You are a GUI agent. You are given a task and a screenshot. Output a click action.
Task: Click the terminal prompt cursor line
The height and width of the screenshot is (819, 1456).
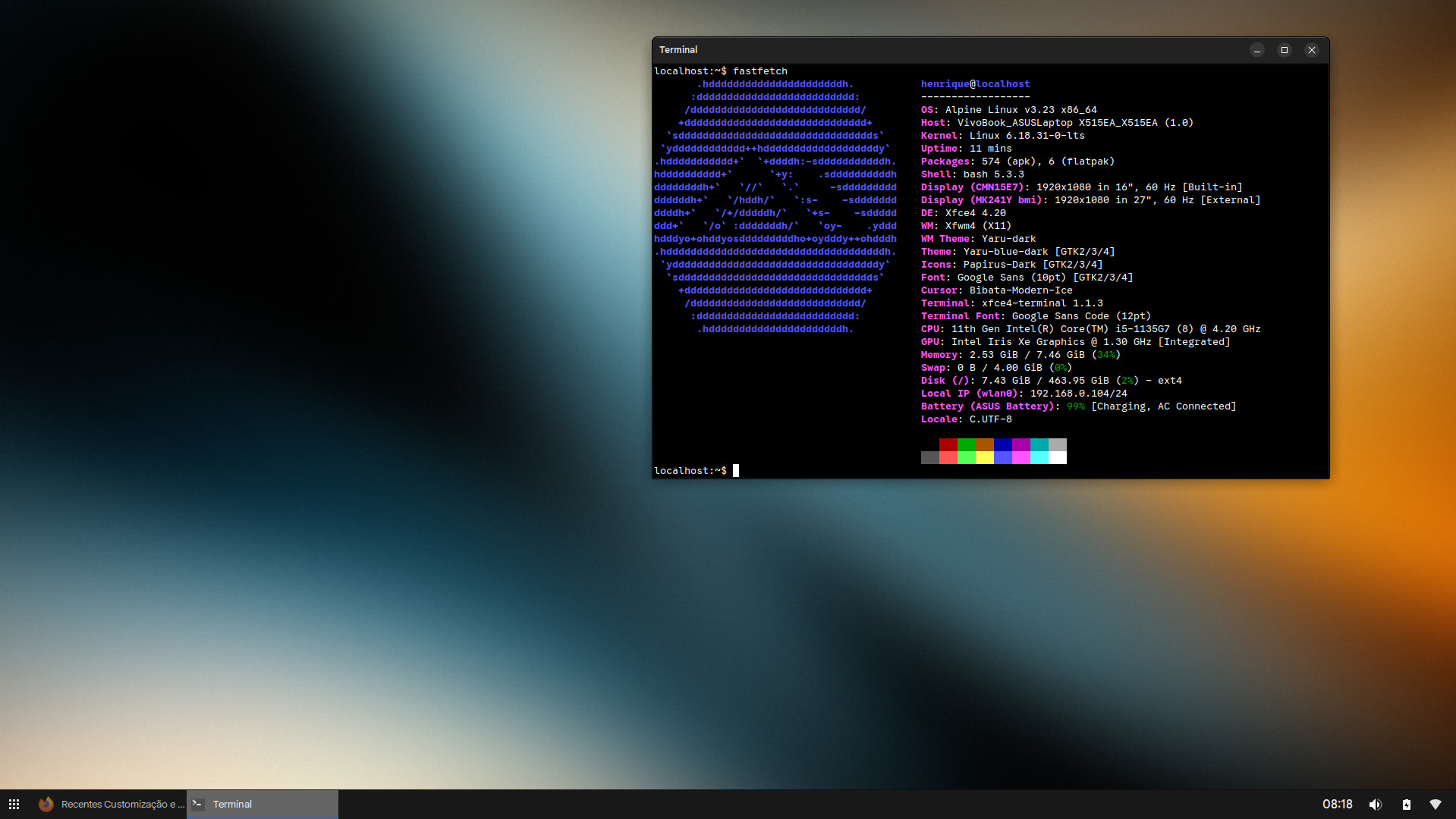[697, 471]
